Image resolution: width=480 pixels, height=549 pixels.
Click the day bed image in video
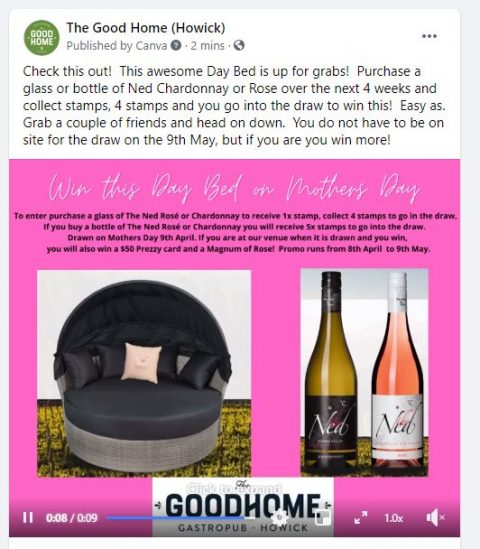(x=144, y=373)
